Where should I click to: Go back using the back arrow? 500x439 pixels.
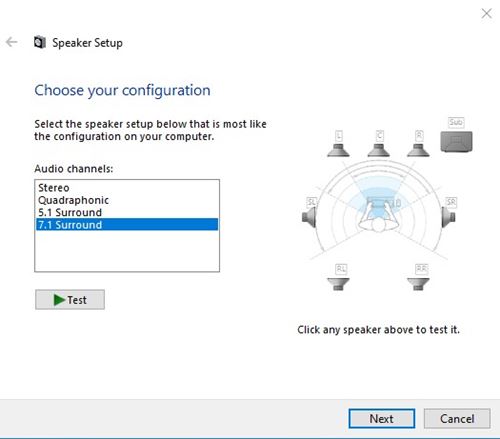(x=12, y=42)
